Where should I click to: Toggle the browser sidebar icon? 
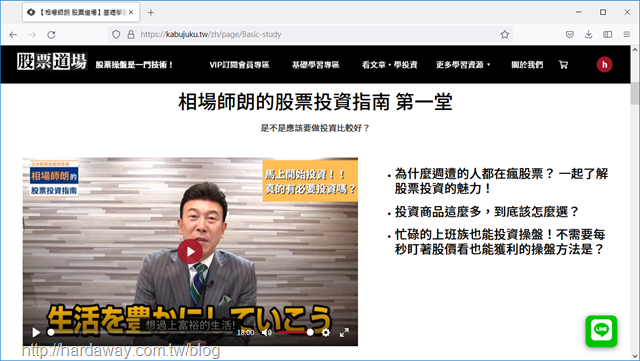[x=608, y=35]
